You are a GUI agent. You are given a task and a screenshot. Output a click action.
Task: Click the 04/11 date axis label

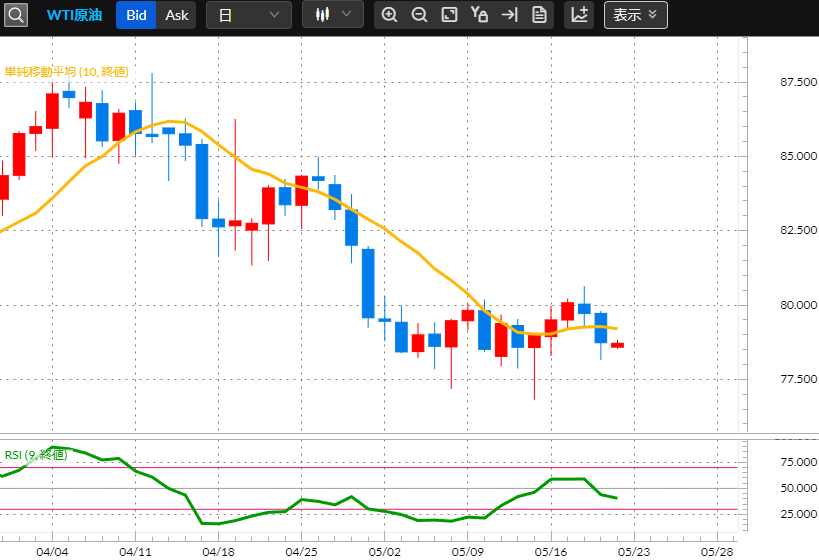tap(135, 552)
